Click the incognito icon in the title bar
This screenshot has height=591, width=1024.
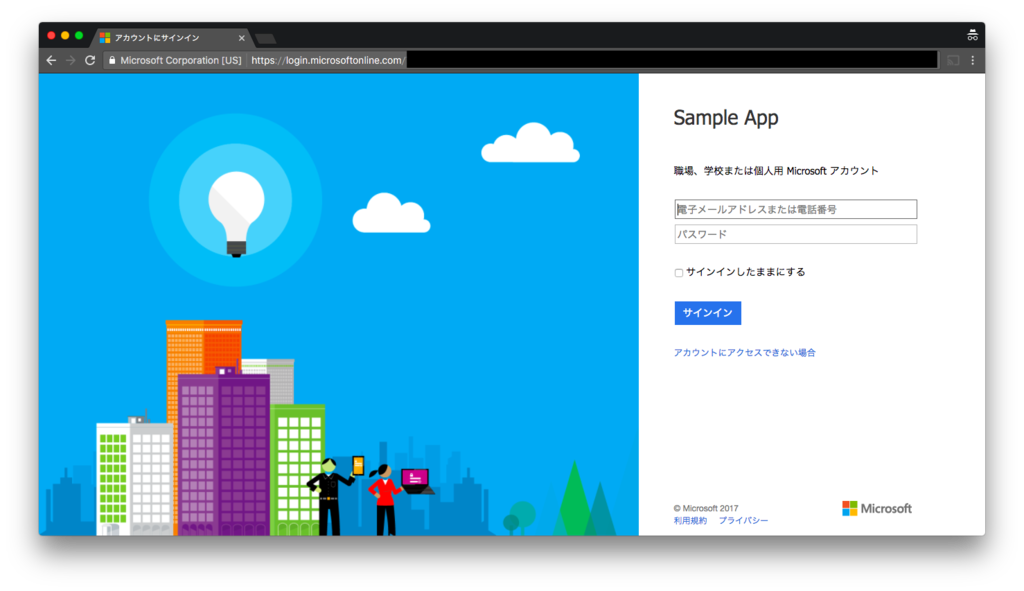pos(972,35)
